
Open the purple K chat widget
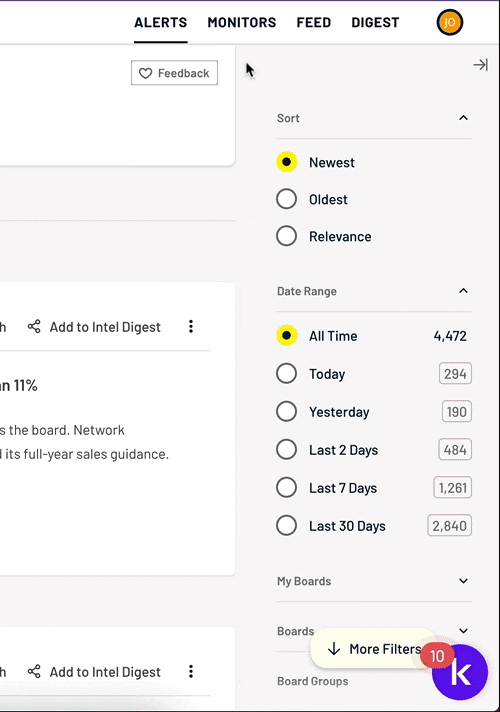tap(460, 672)
